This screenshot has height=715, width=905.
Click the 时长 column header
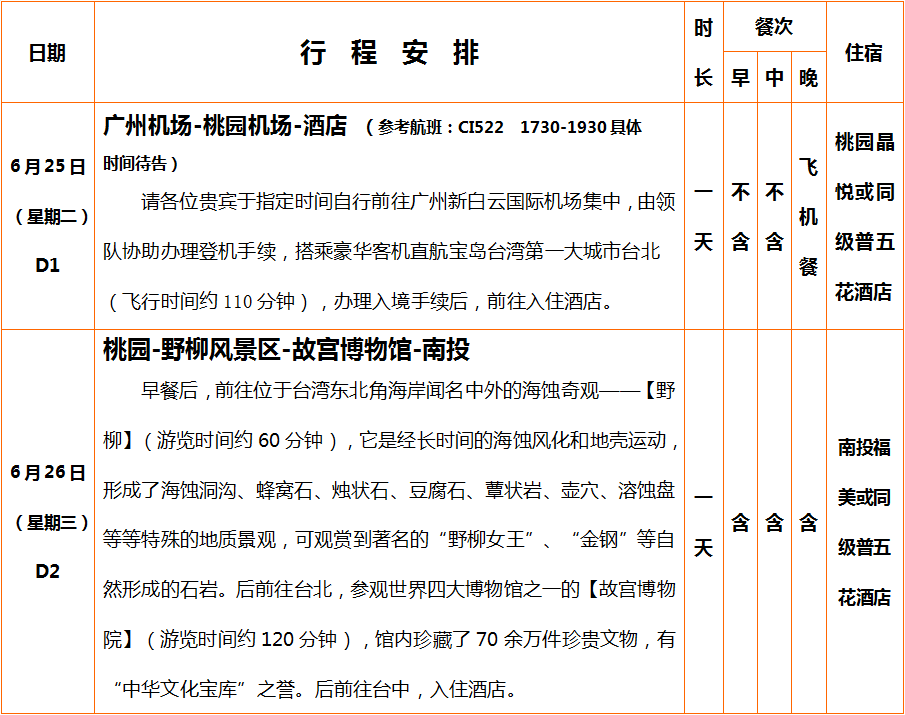point(704,53)
